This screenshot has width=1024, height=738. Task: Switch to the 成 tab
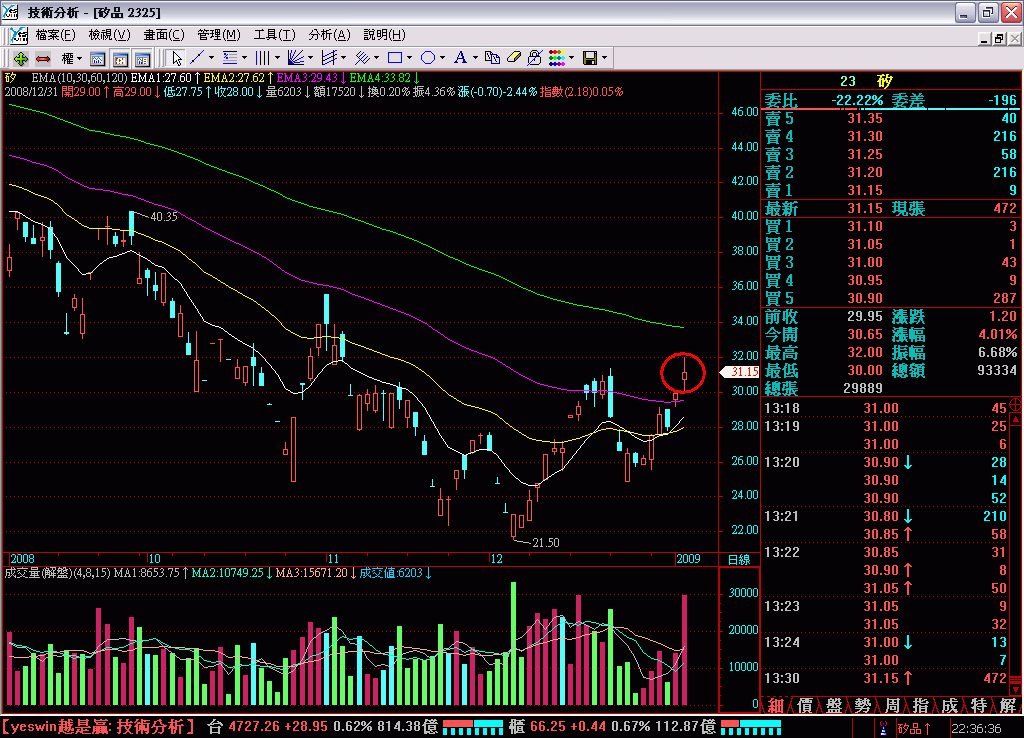[x=950, y=705]
